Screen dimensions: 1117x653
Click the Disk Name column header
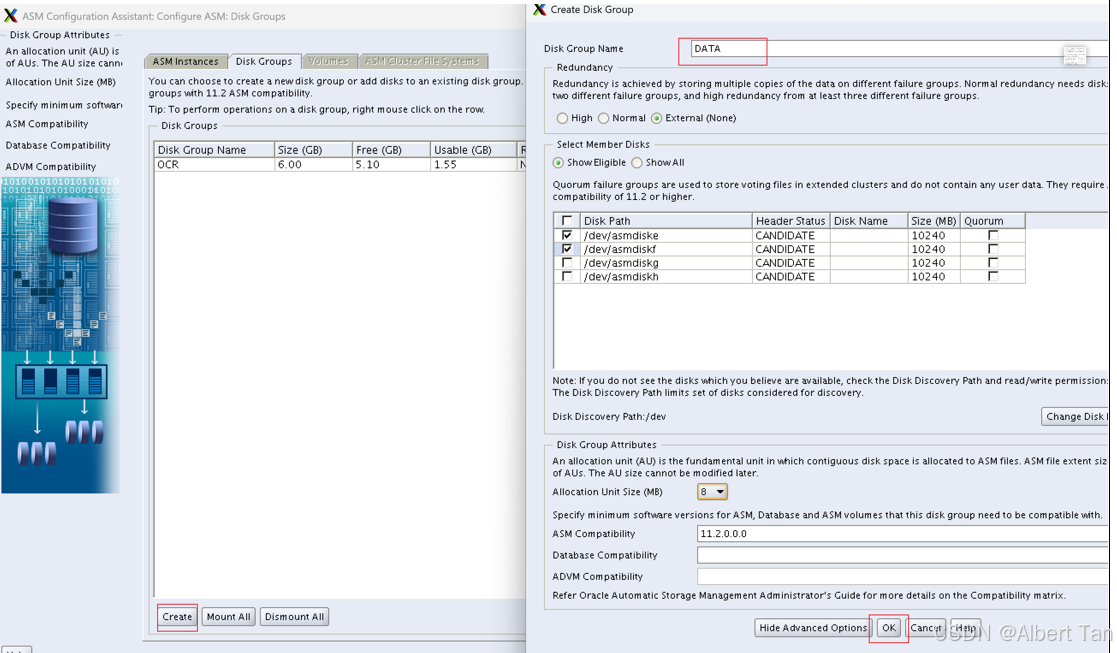[x=869, y=221]
